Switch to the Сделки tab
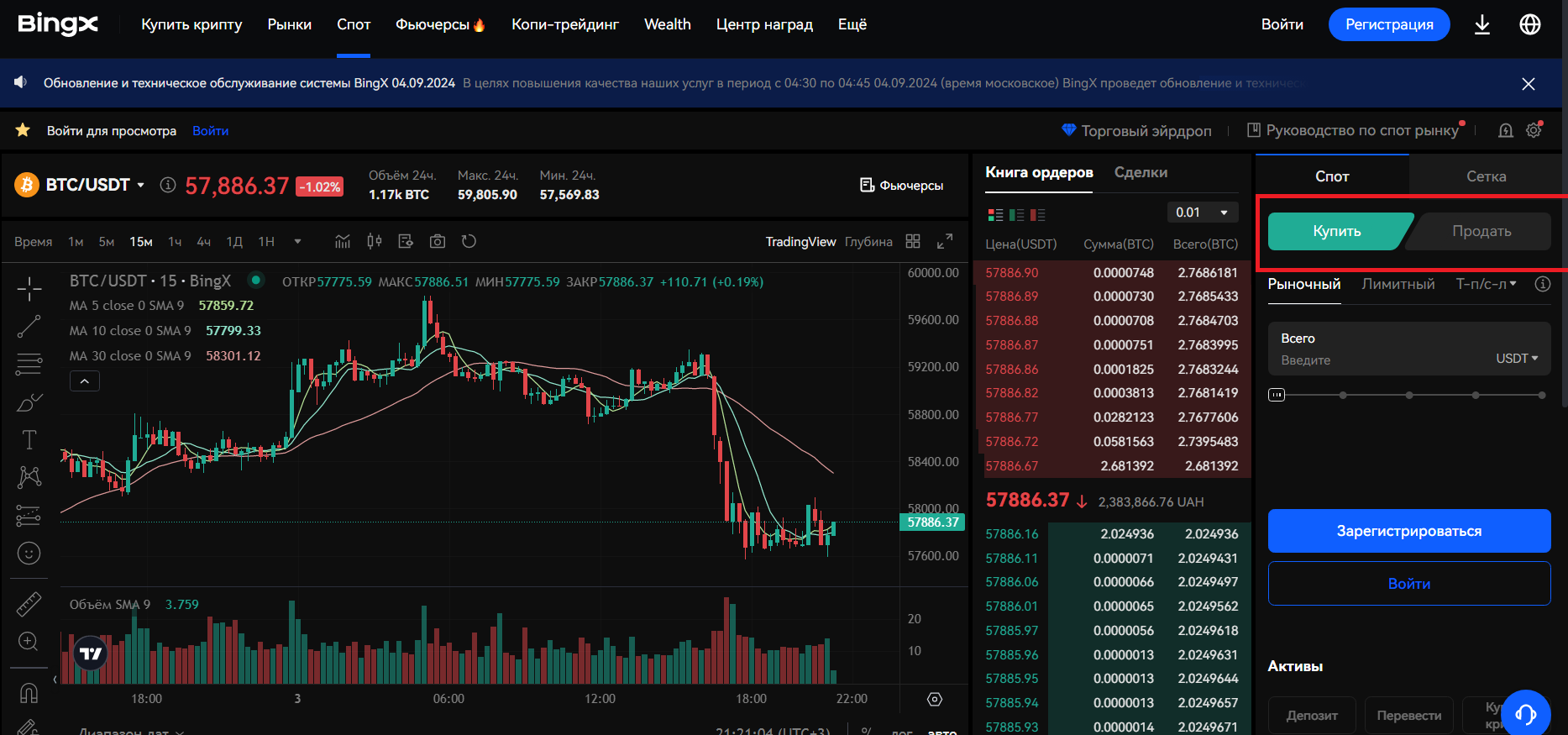This screenshot has width=1568, height=735. pyautogui.click(x=1141, y=172)
